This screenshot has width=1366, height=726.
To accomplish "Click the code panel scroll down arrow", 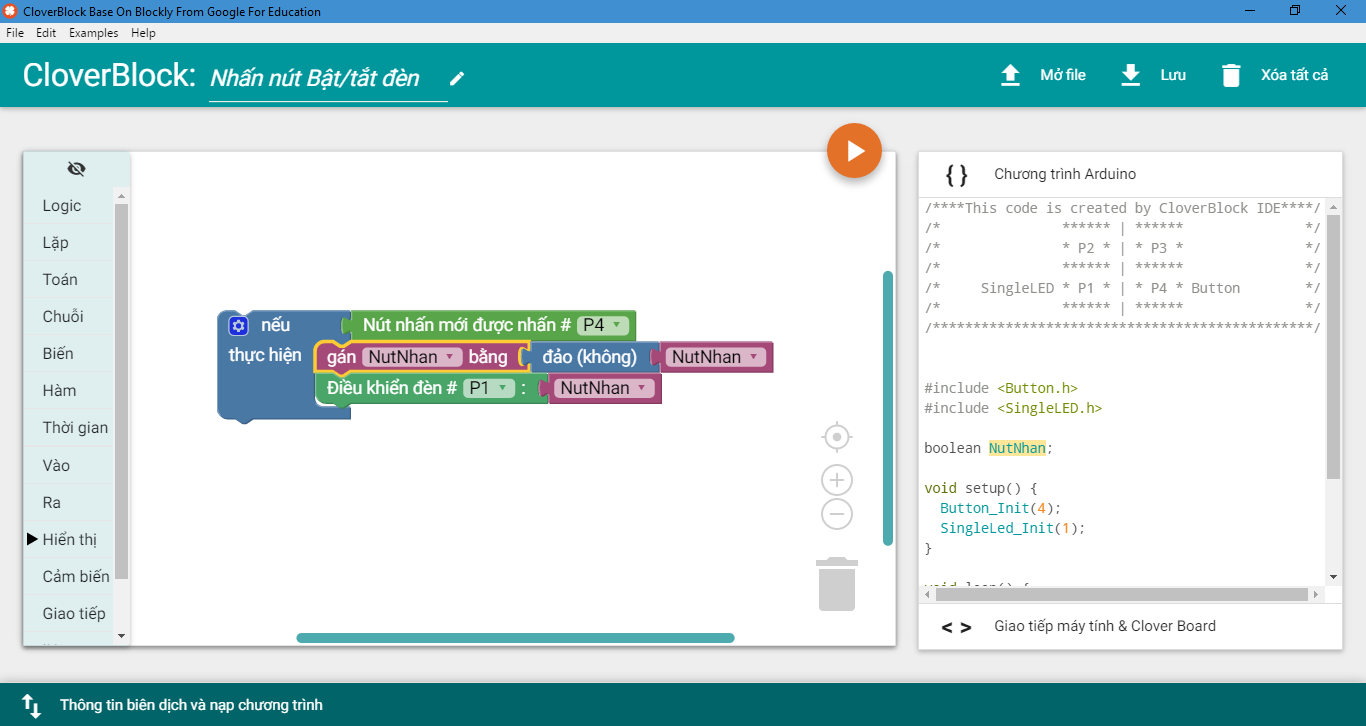I will tap(1333, 577).
